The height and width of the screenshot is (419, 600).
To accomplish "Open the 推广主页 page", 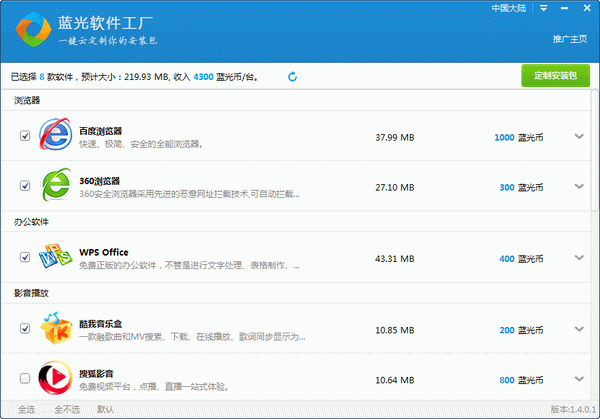I will pos(570,39).
